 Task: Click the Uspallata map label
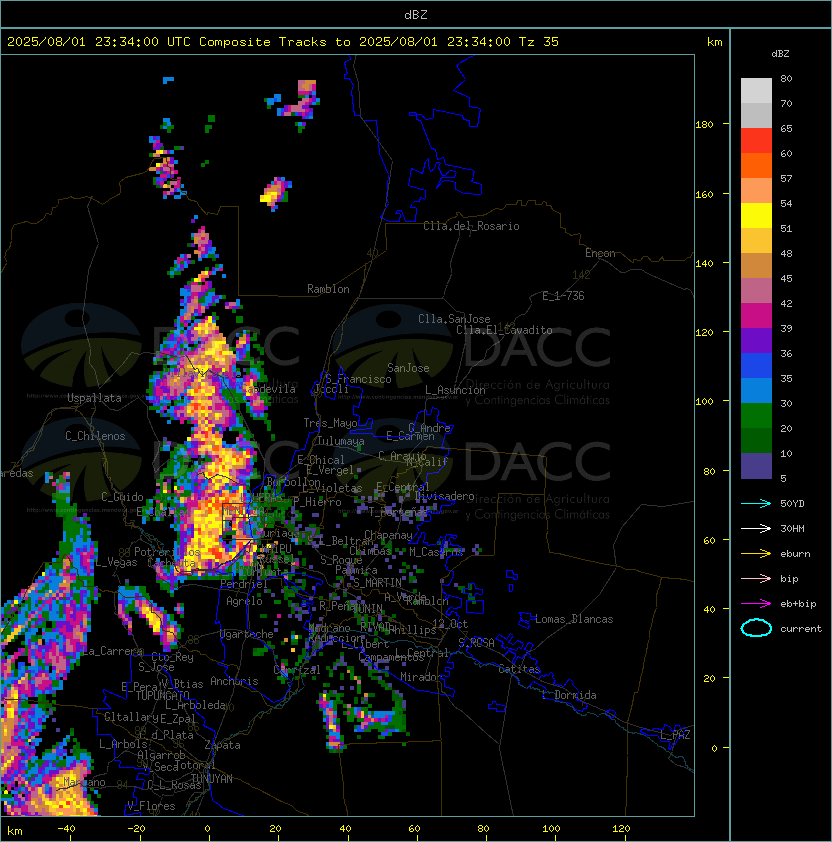point(95,398)
